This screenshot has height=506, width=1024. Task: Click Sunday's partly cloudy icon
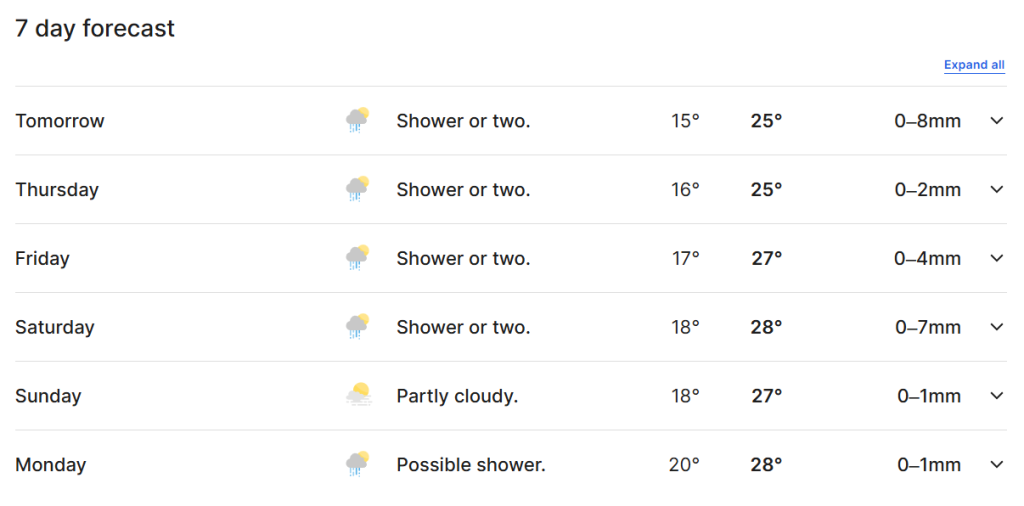tap(358, 395)
